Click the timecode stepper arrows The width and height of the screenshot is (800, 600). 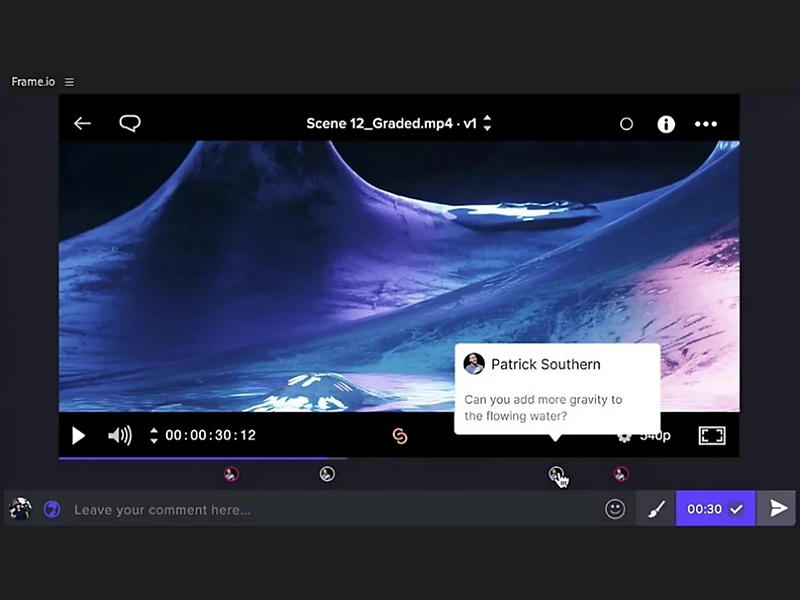153,435
